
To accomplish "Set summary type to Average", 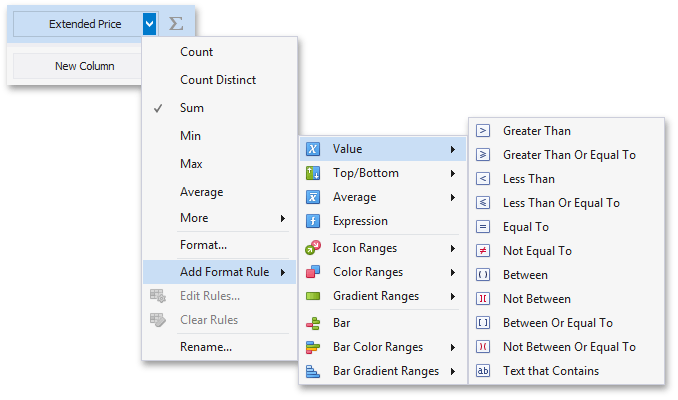I will (x=201, y=192).
